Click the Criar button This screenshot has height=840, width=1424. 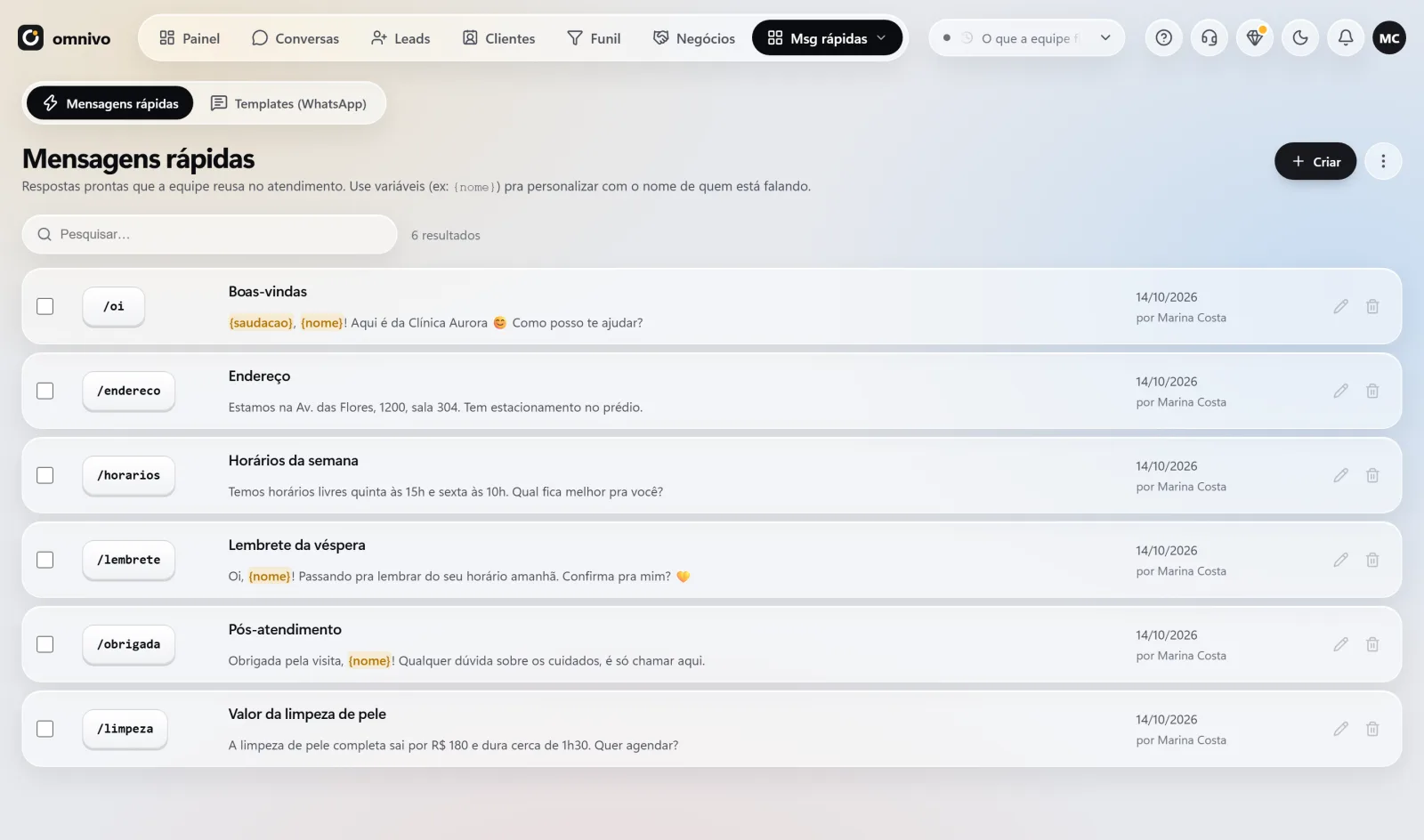(x=1315, y=161)
